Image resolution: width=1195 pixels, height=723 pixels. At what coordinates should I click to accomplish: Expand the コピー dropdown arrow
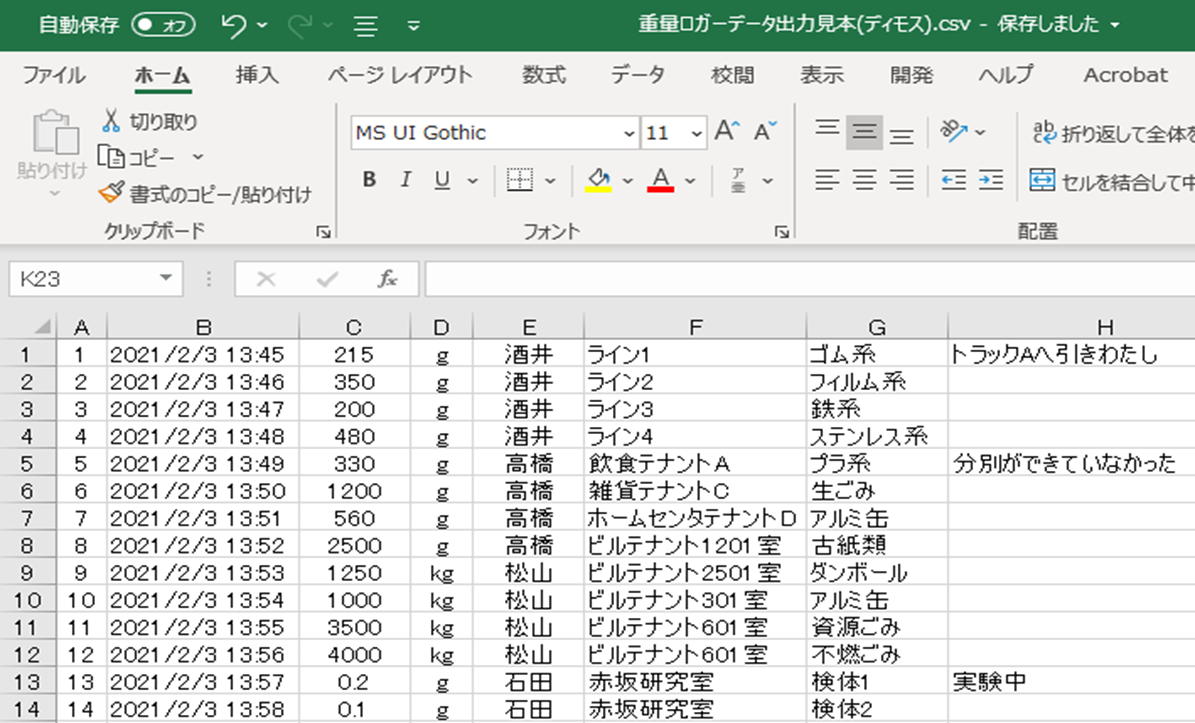pyautogui.click(x=197, y=157)
